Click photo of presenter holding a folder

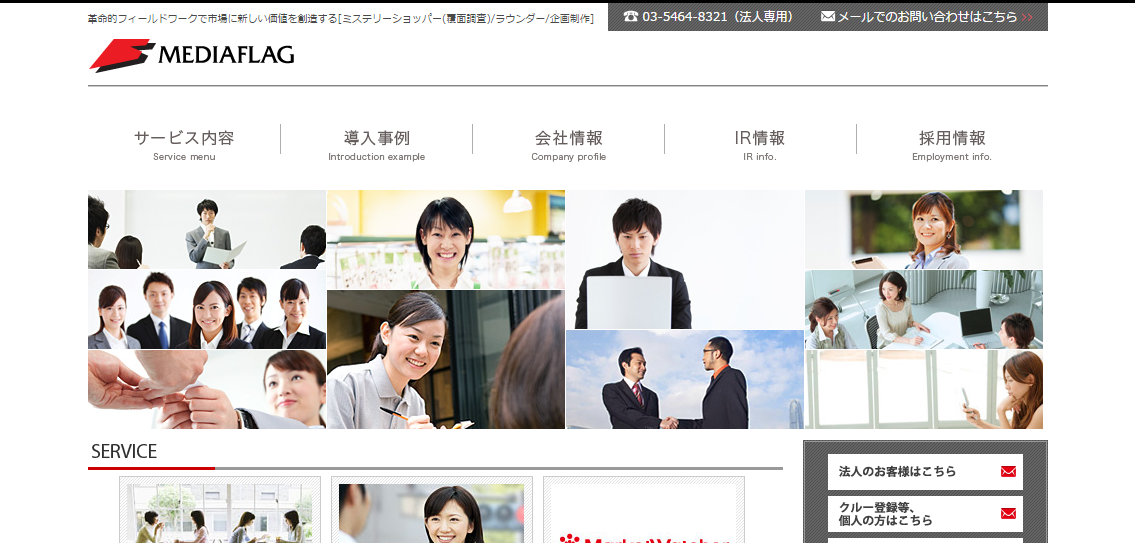207,230
